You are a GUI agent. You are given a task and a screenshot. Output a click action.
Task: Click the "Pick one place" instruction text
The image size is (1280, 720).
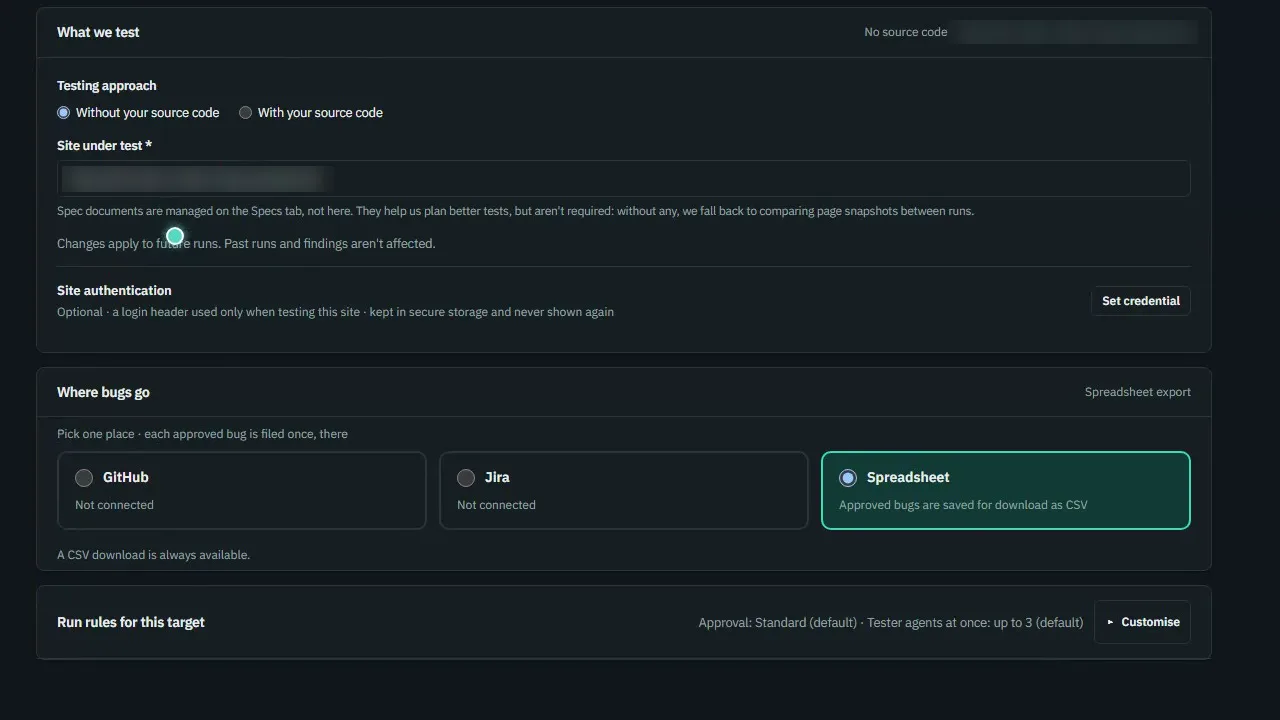coord(203,434)
